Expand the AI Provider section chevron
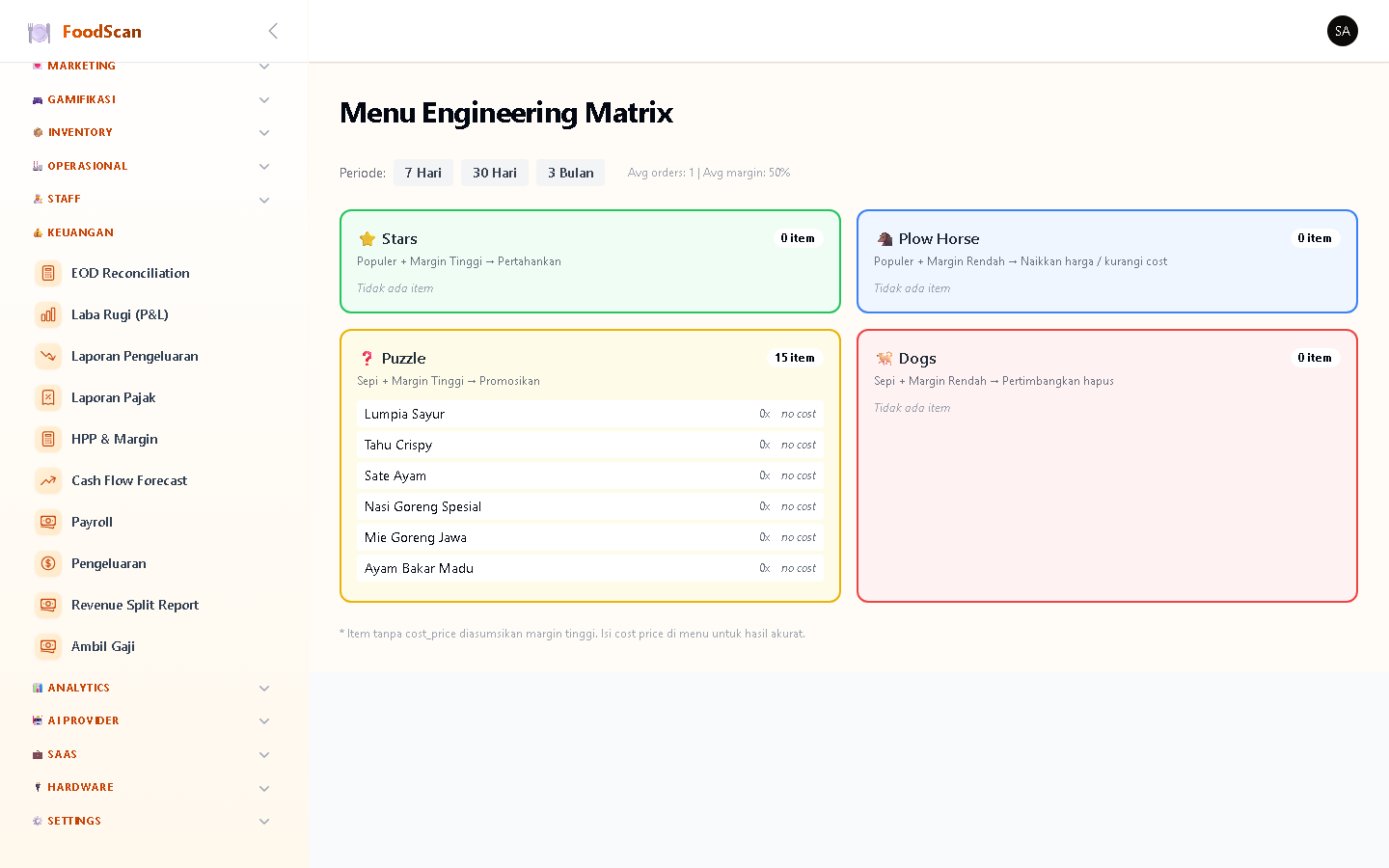Screen dimensions: 1389x868 pyautogui.click(x=264, y=721)
